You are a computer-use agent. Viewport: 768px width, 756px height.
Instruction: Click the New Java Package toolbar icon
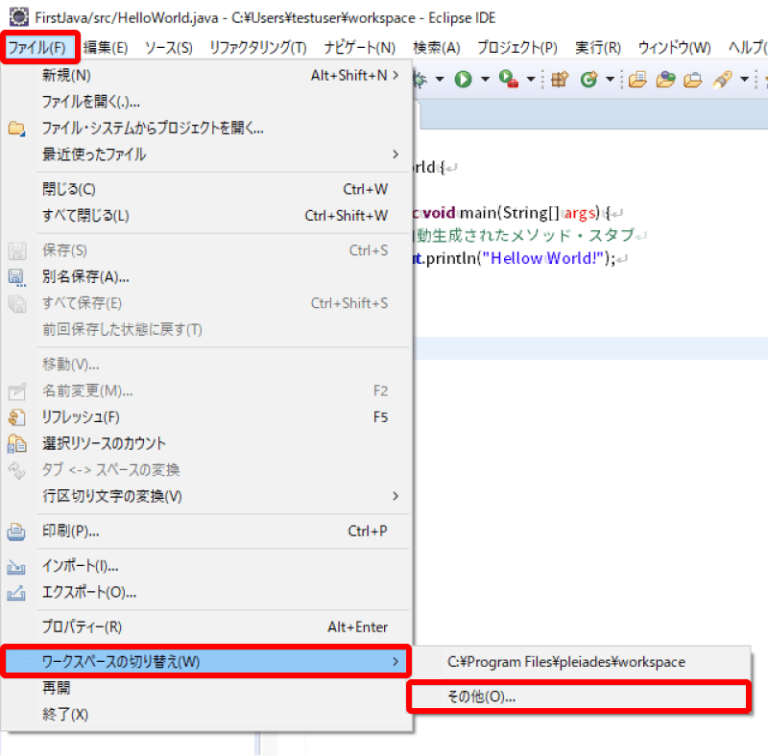559,80
